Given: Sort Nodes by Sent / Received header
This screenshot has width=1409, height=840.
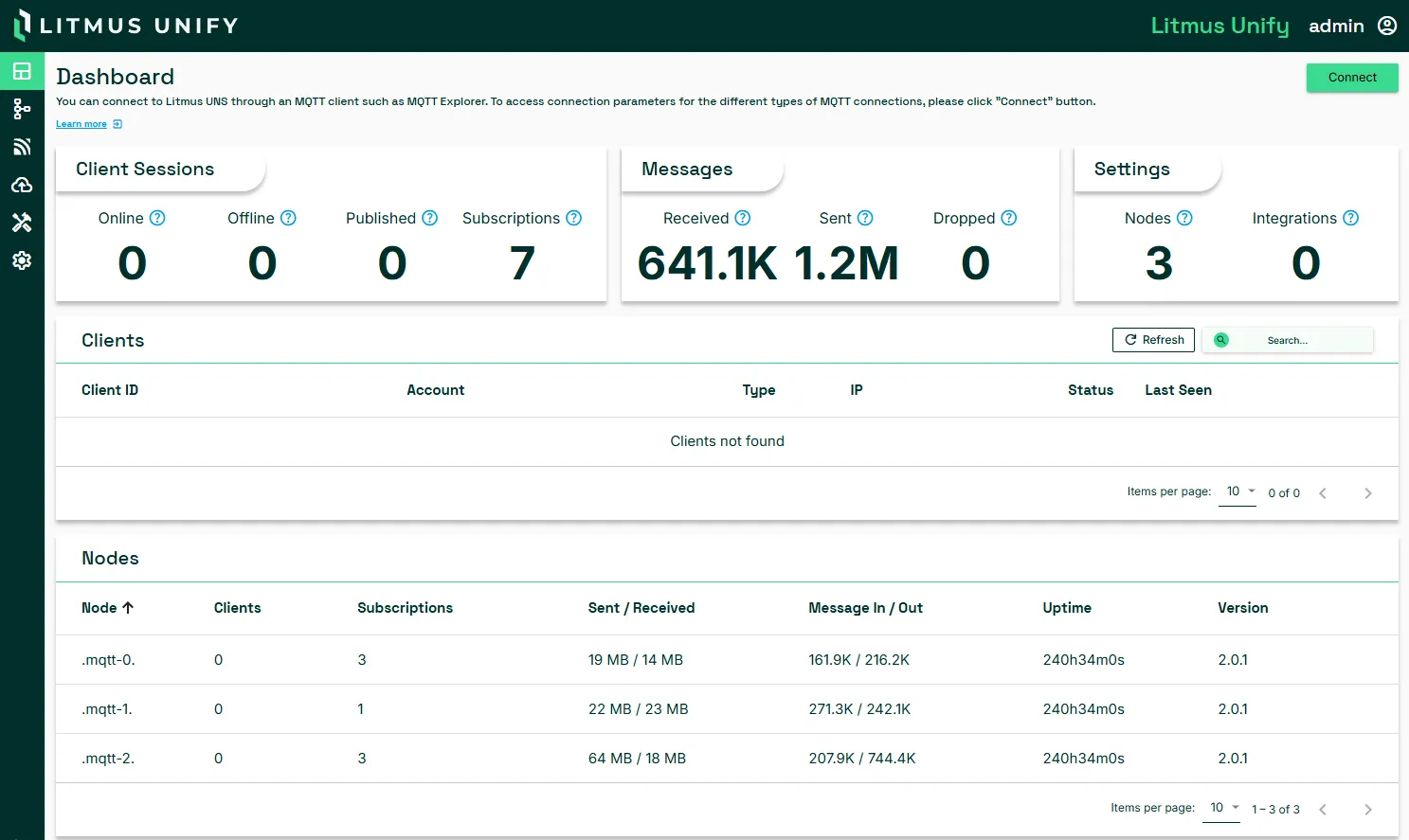Looking at the screenshot, I should 641,608.
